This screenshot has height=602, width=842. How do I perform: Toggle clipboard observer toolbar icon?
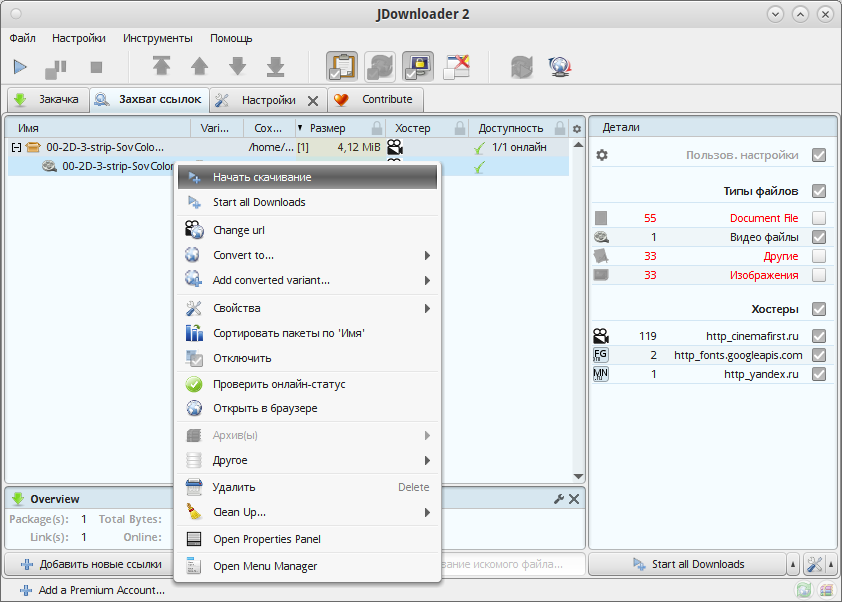(x=342, y=67)
